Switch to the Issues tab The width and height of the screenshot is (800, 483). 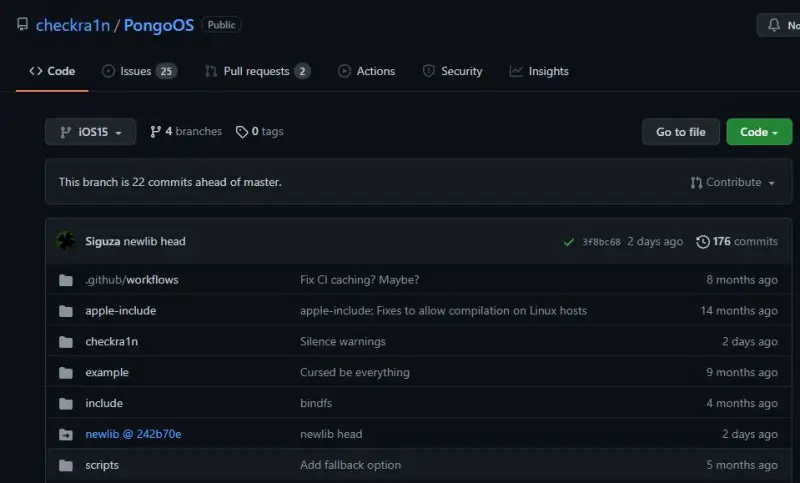tap(139, 71)
